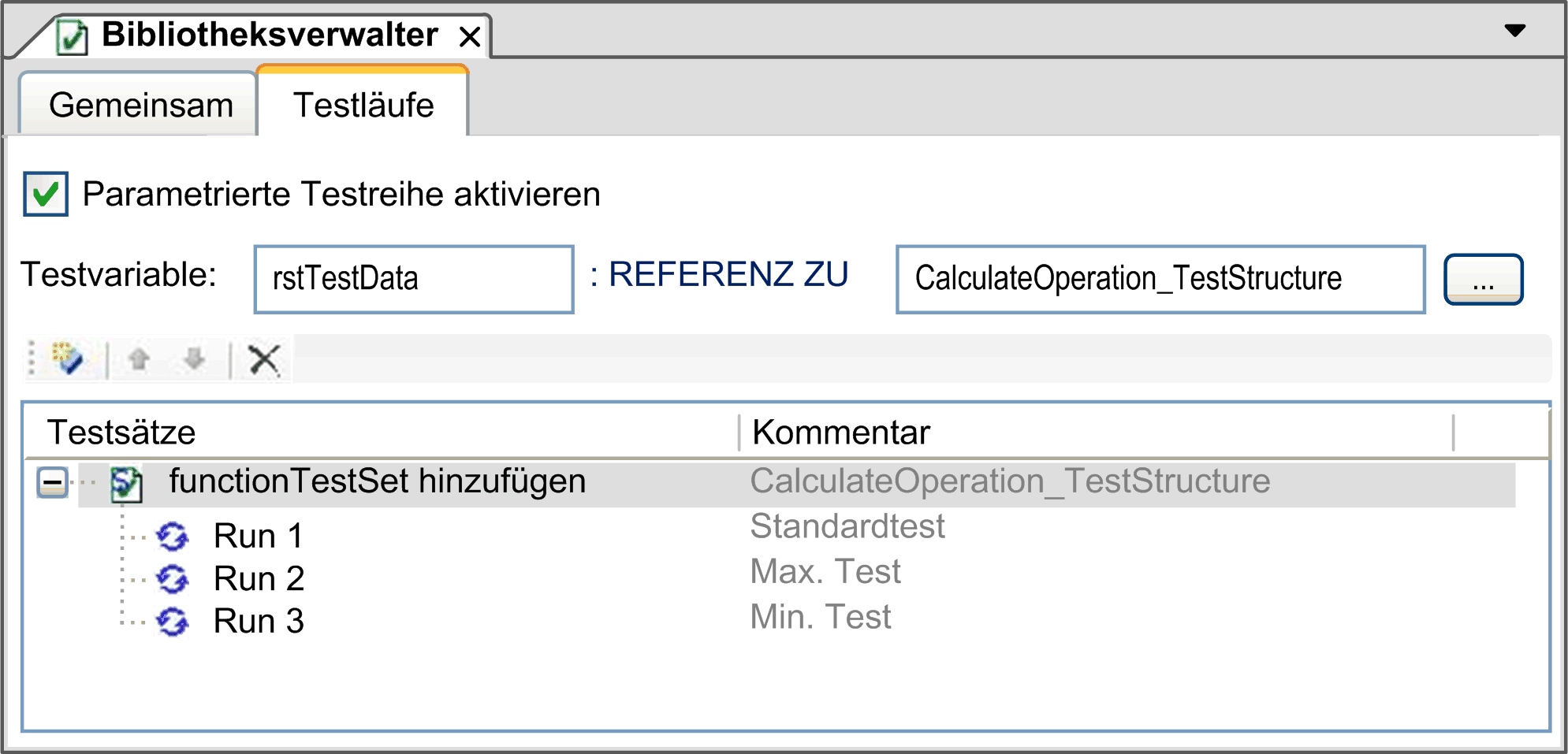
Task: Click the run icon next to Run 1
Action: [x=173, y=536]
